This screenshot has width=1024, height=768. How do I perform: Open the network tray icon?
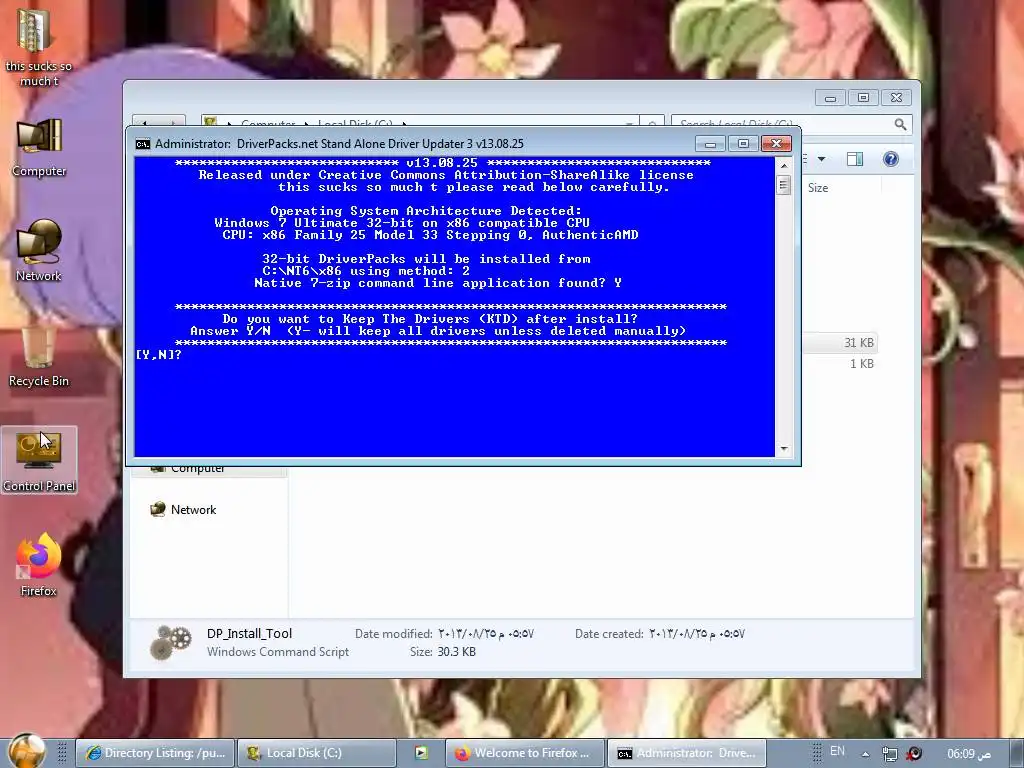coord(889,754)
